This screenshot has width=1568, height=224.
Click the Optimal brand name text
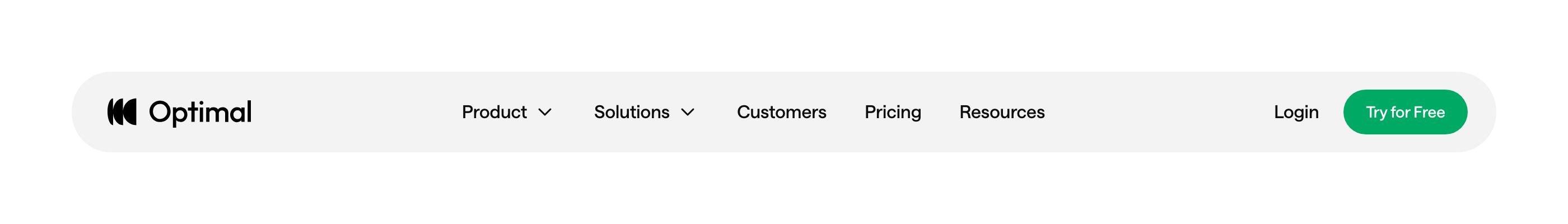coord(200,112)
